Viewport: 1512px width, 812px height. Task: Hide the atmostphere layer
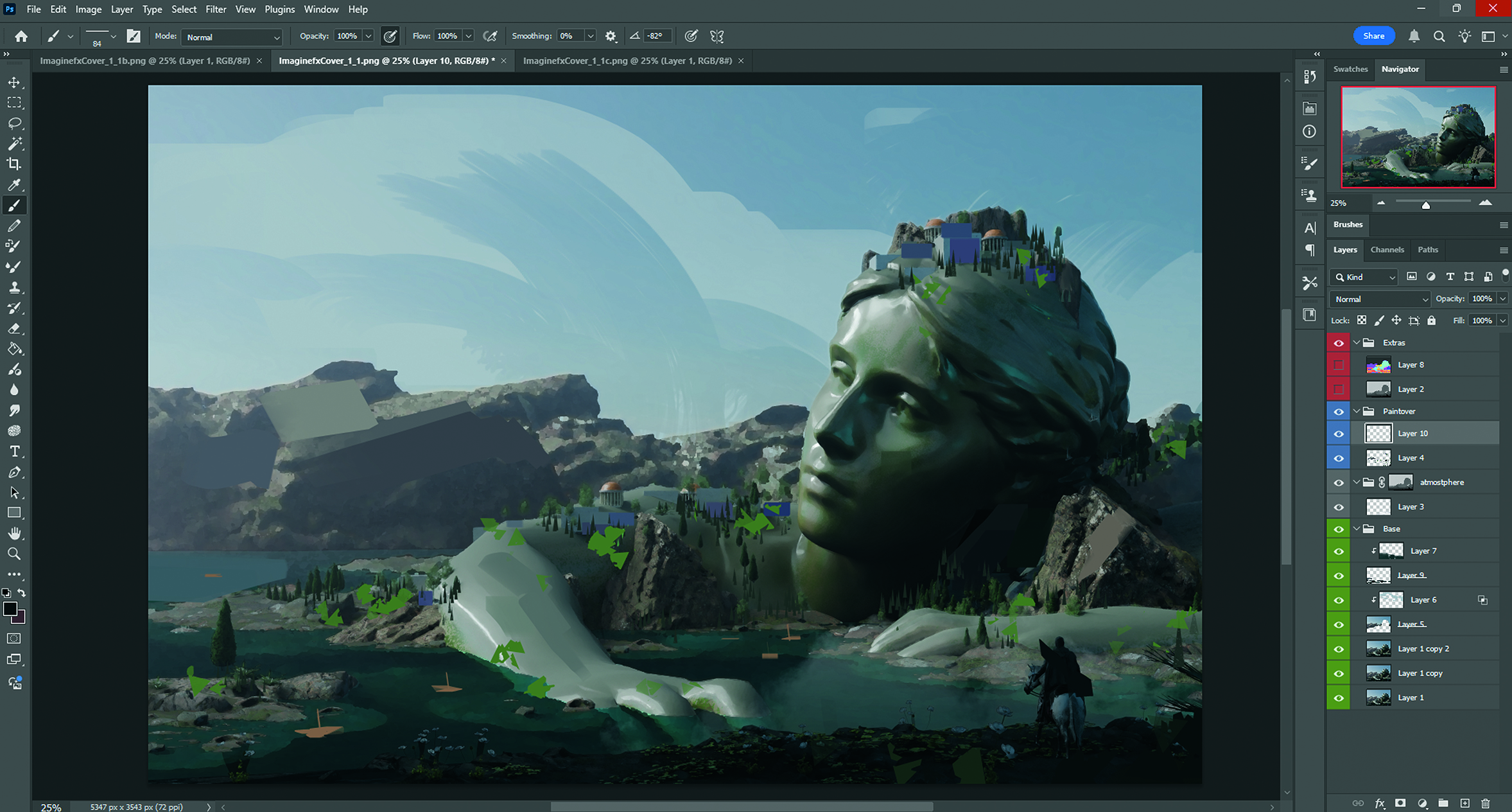[1338, 482]
